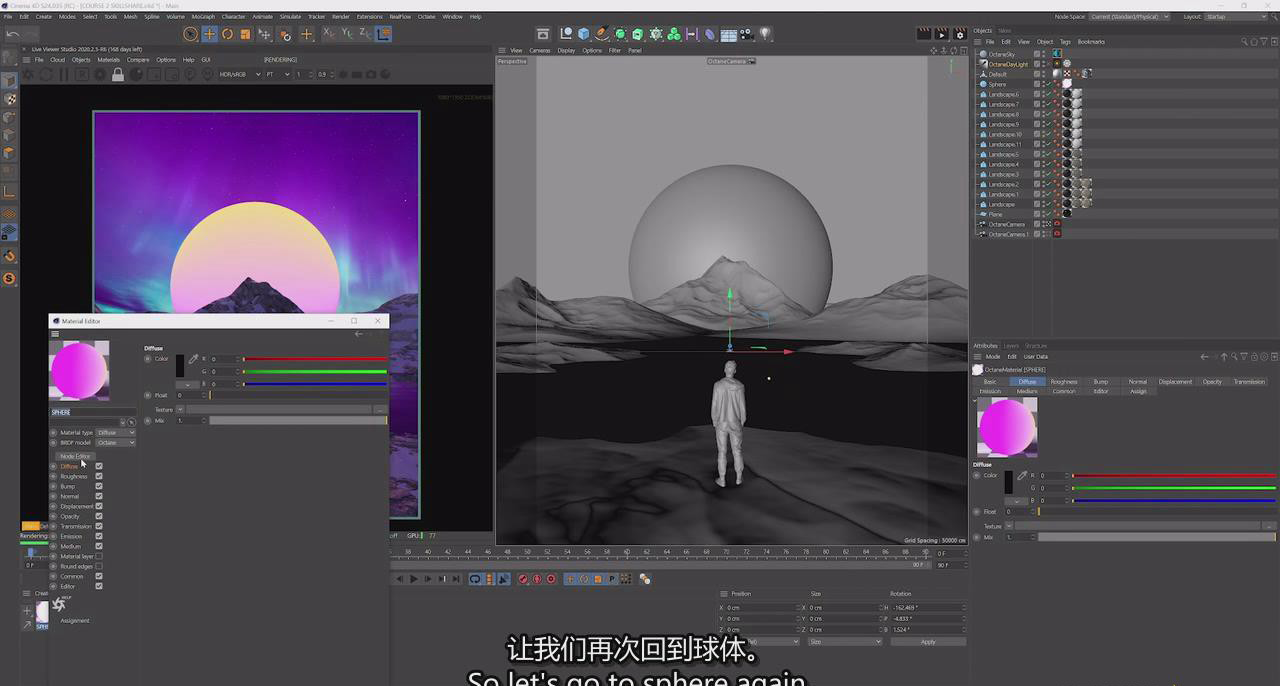Click the red R color slider in Material Editor
The image size is (1280, 686).
314,359
